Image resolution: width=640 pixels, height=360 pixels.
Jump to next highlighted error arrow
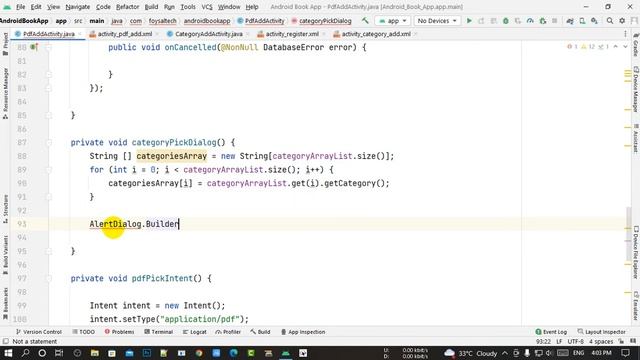625,47
